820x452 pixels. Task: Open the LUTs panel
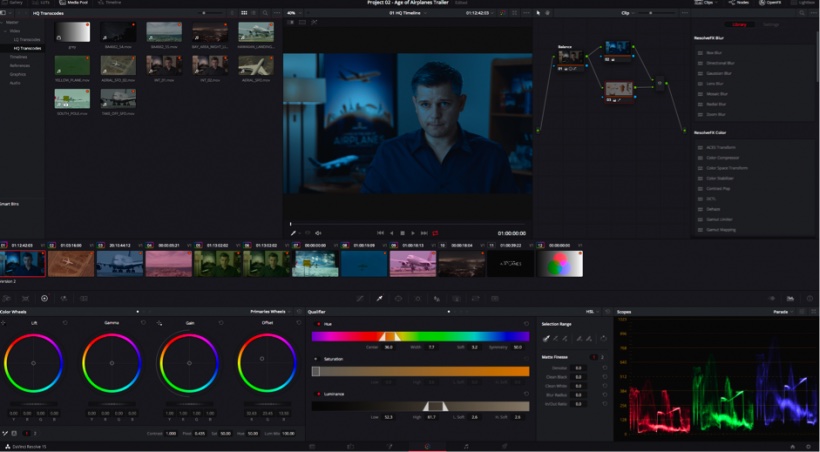click(41, 3)
